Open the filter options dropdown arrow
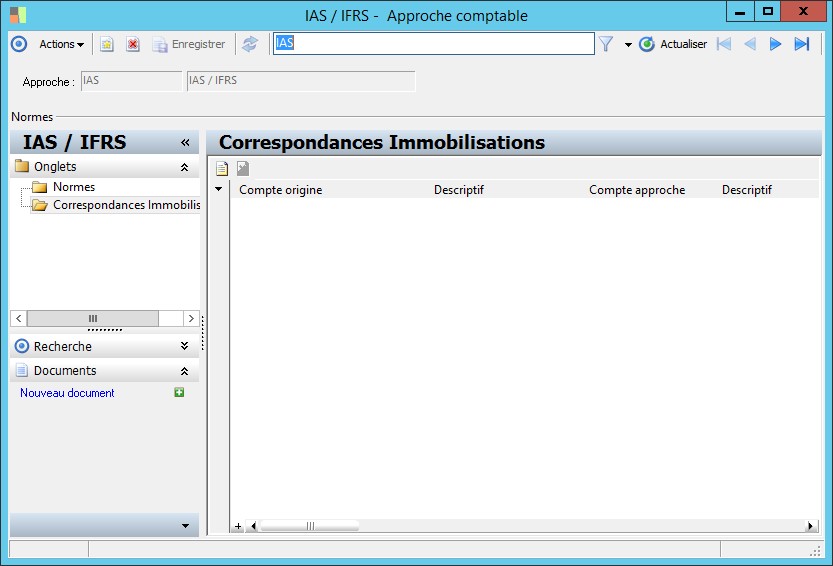 point(628,45)
